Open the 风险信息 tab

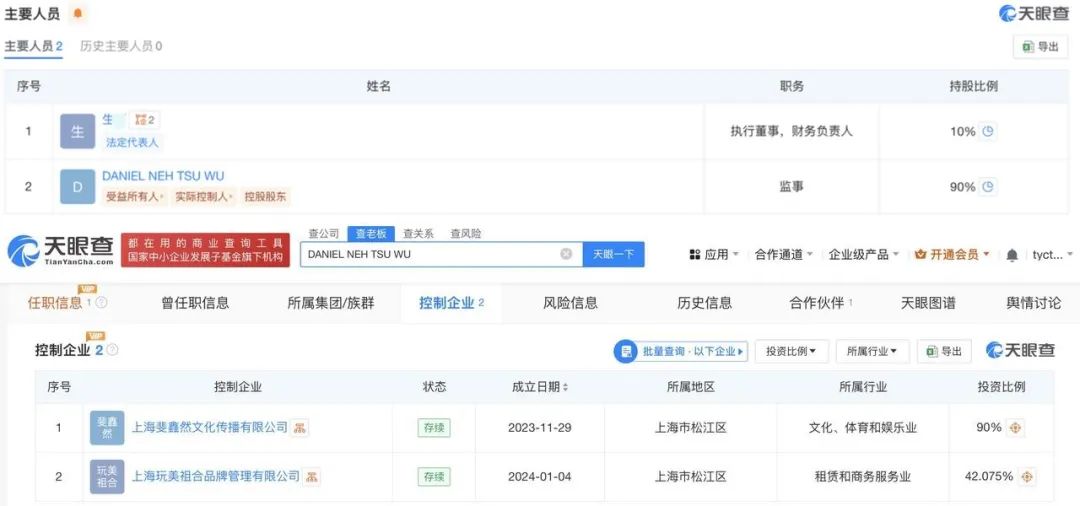point(570,303)
